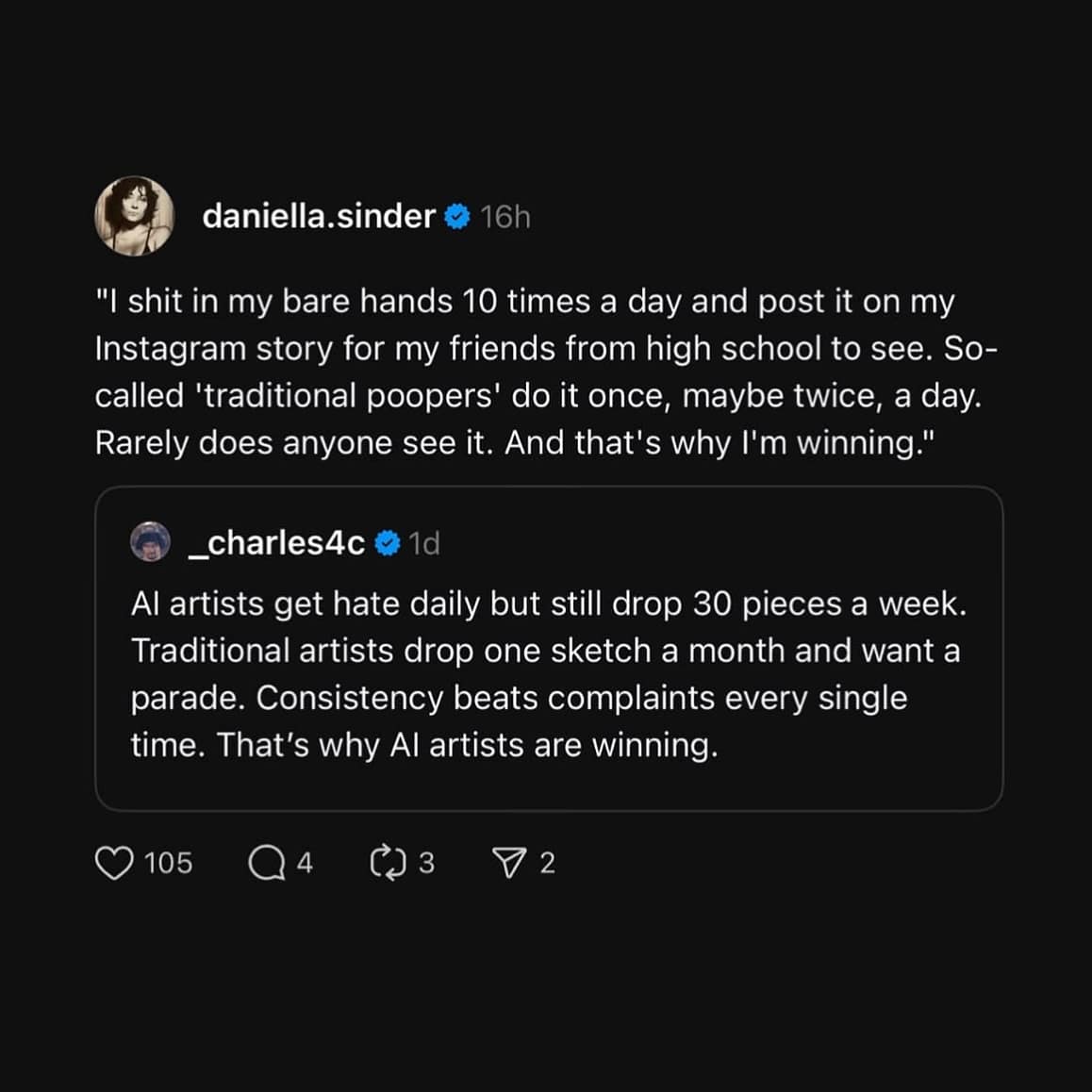Select the 1d timestamp in quoted post
Image resolution: width=1092 pixels, height=1092 pixels.
[x=426, y=542]
